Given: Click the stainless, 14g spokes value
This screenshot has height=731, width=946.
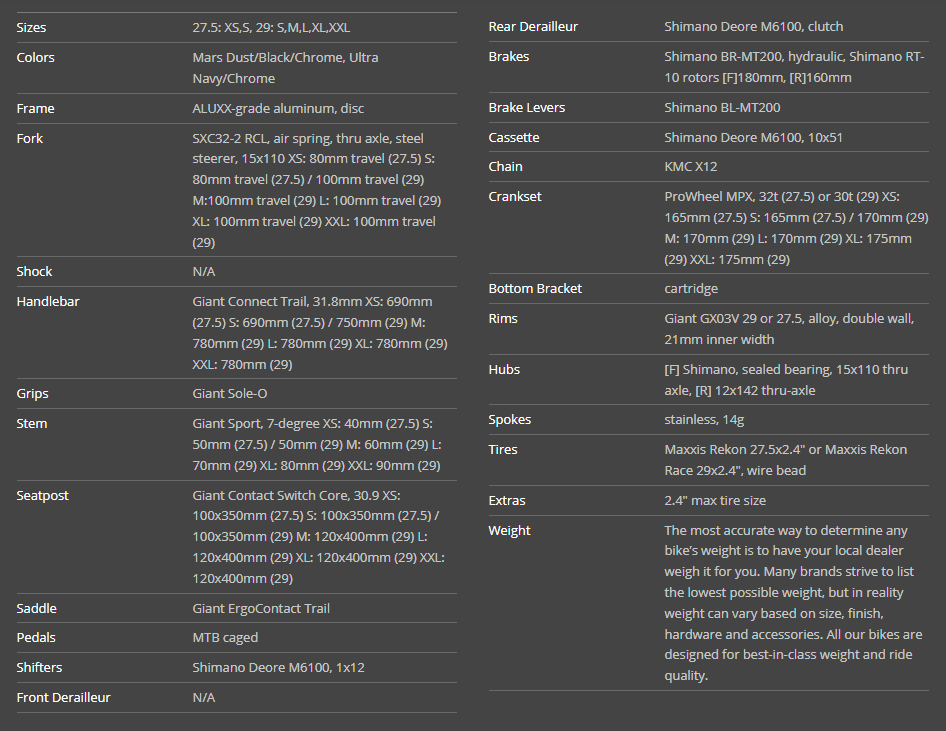Looking at the screenshot, I should 705,419.
